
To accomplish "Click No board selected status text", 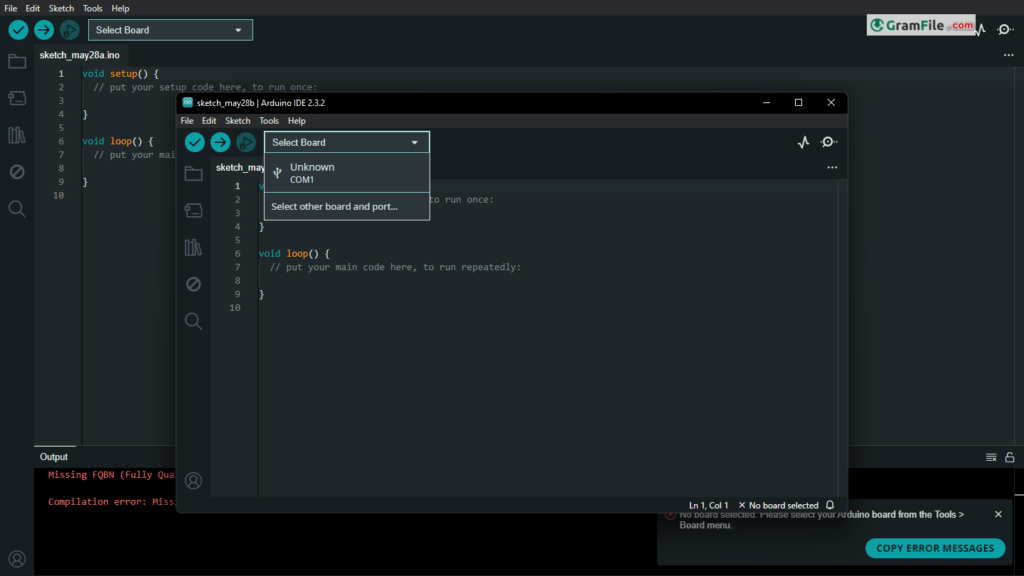I will click(x=778, y=505).
